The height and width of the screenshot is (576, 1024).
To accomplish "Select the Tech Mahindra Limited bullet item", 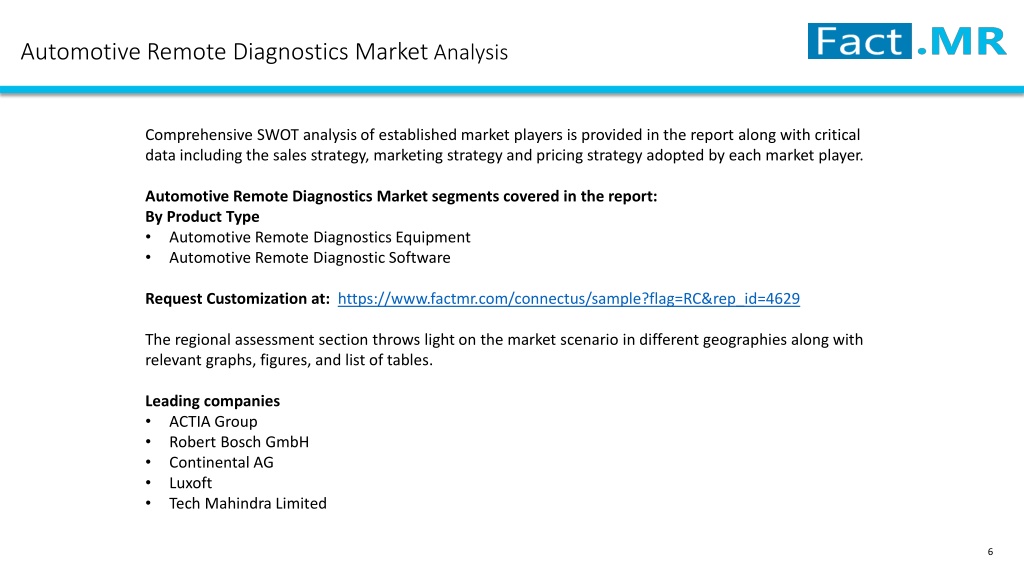I will (x=248, y=504).
